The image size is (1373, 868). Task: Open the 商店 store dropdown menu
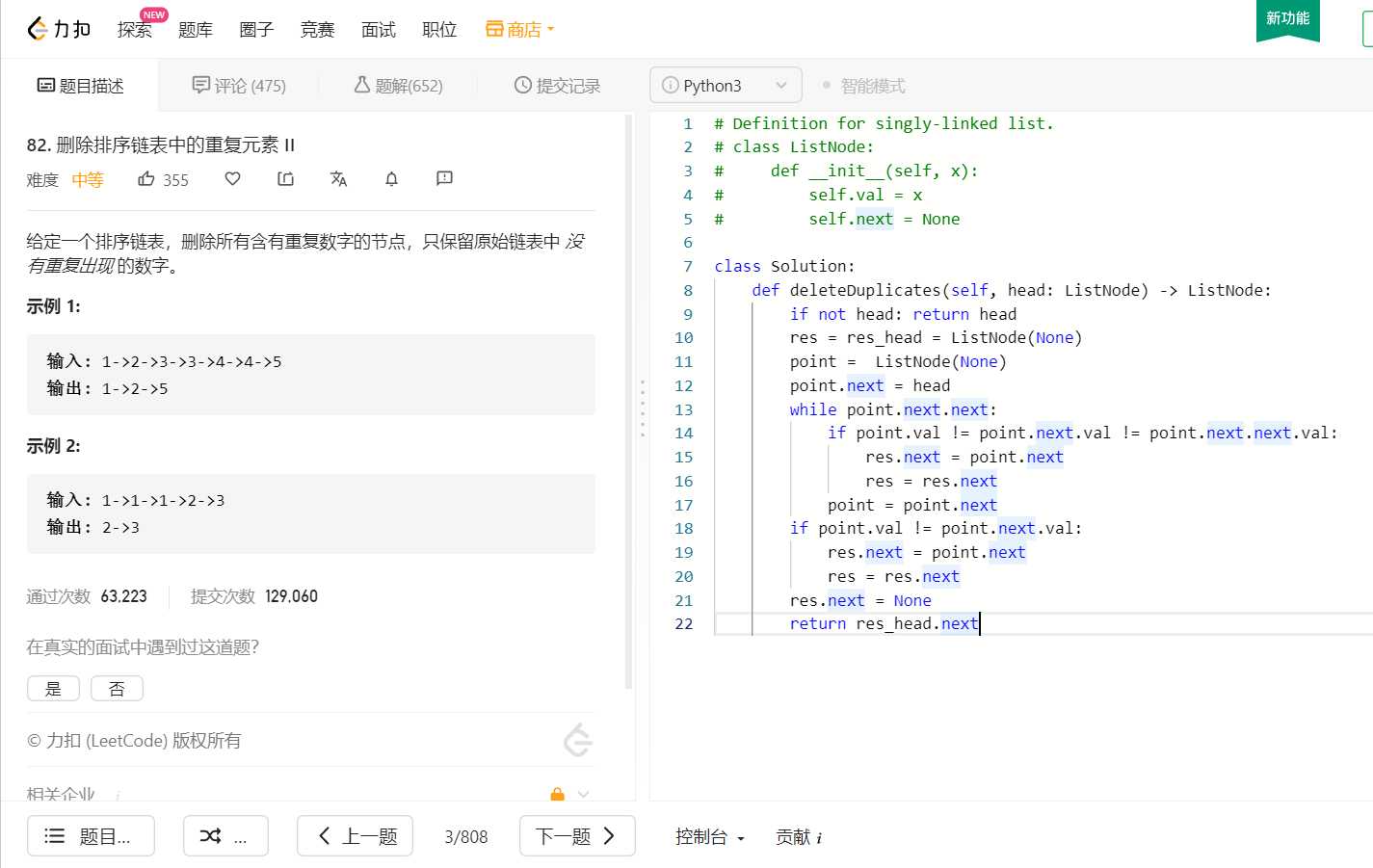point(520,30)
